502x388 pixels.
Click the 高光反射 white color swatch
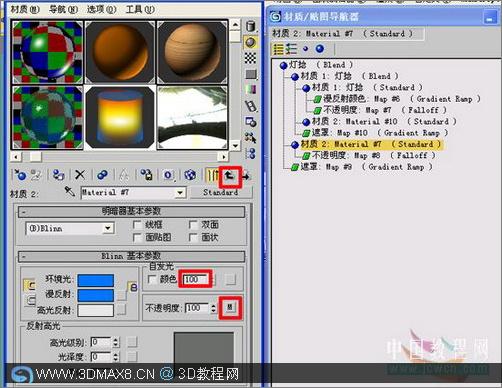96,310
